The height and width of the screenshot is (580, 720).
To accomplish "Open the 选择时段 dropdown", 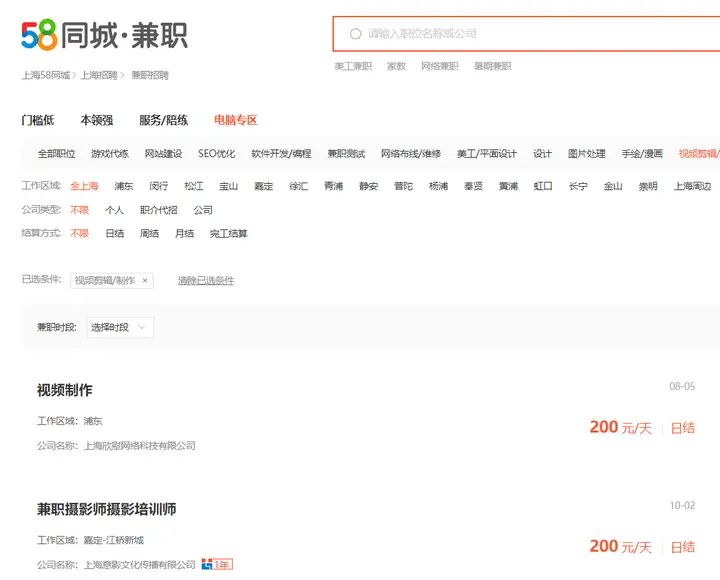I will click(x=120, y=327).
